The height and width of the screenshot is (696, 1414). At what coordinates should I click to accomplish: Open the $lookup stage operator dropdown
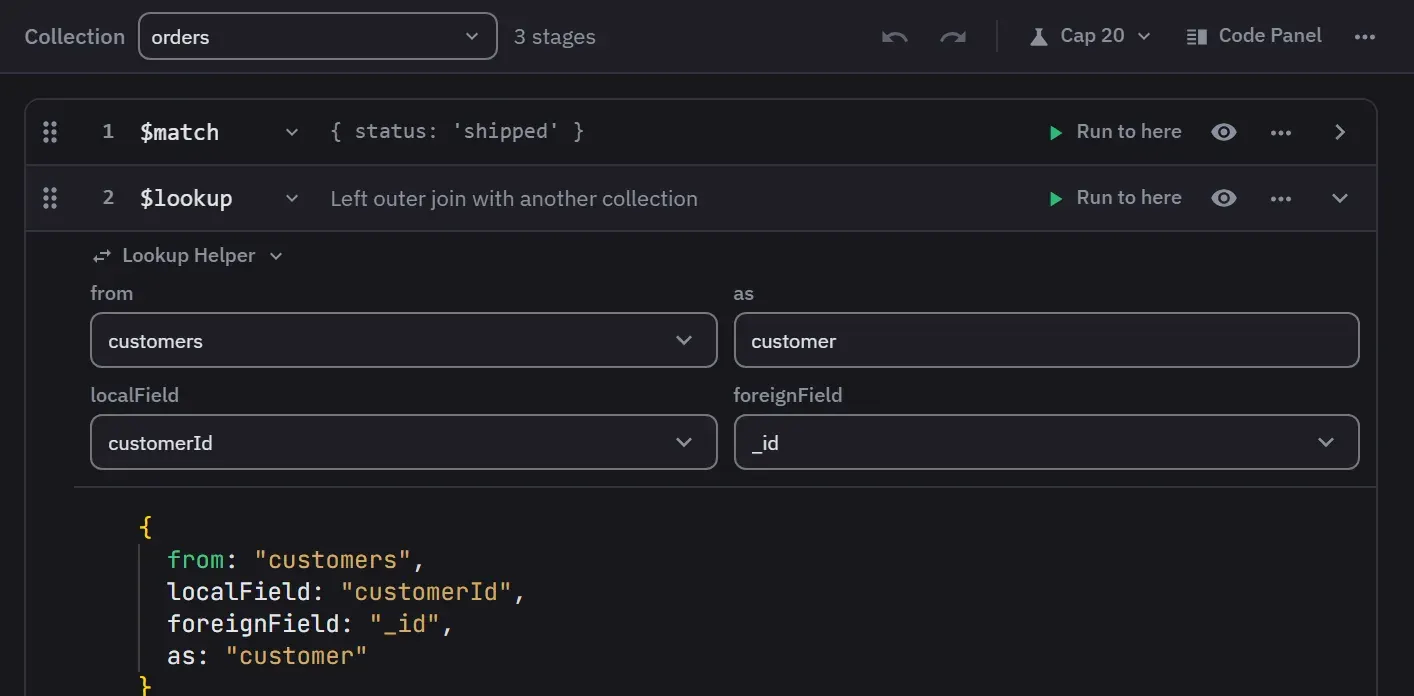pos(292,198)
